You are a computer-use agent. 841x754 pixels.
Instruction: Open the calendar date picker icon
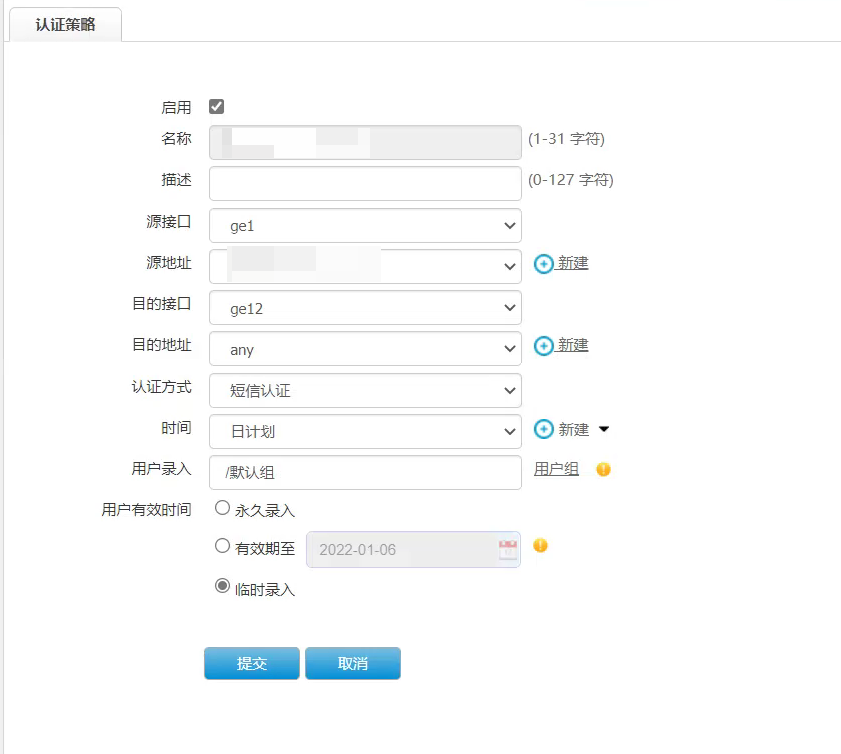508,548
